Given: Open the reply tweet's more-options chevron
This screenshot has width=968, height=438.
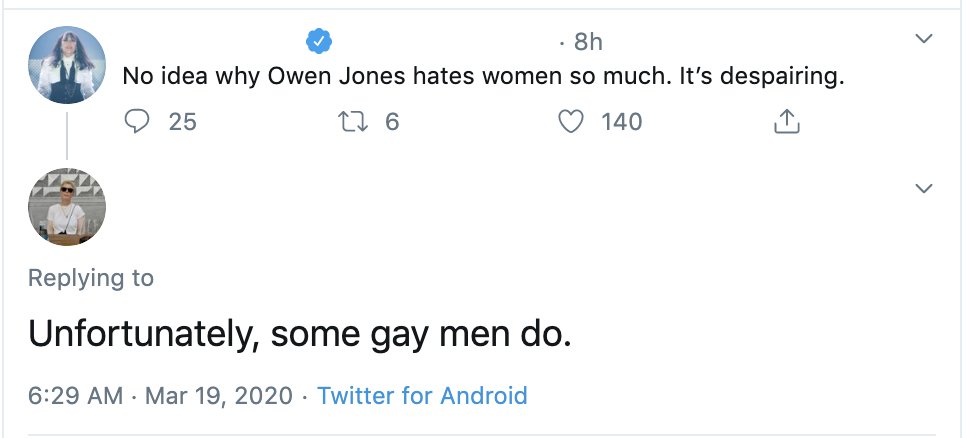Looking at the screenshot, I should click(x=924, y=188).
